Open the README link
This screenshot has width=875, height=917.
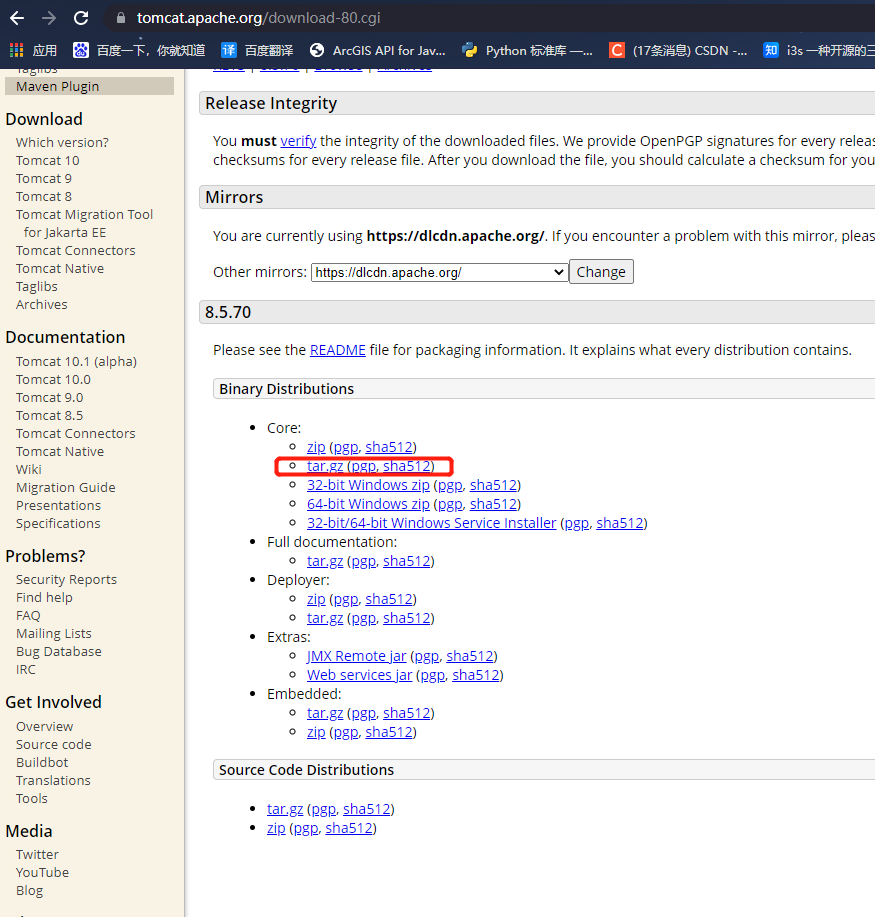(337, 350)
